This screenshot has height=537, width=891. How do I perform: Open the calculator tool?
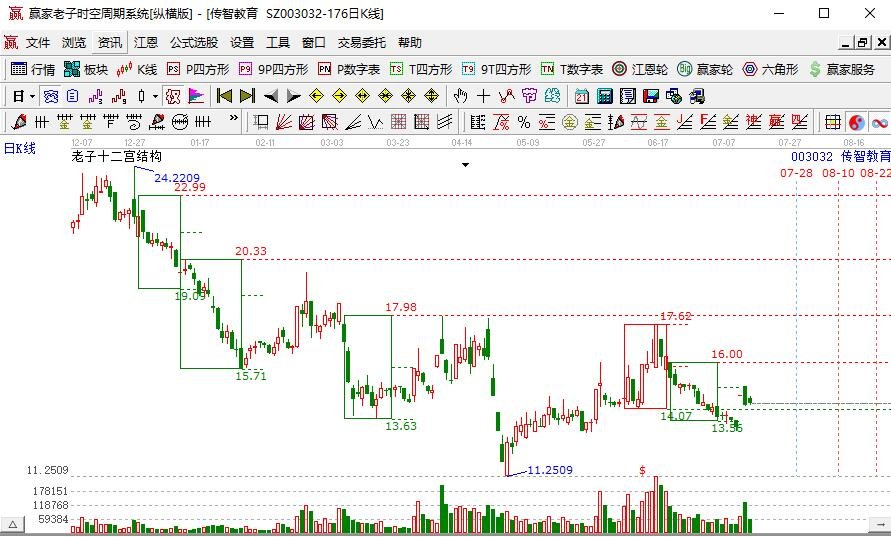605,96
